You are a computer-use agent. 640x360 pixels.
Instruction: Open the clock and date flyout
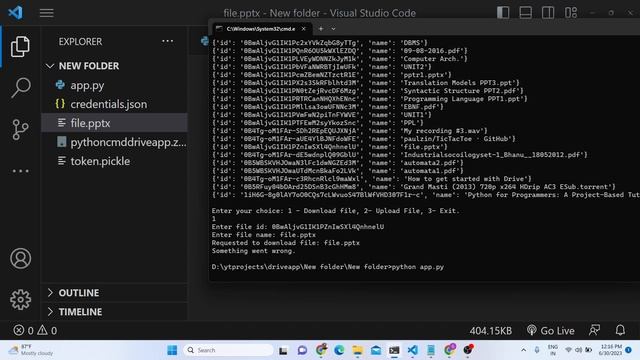coord(611,350)
